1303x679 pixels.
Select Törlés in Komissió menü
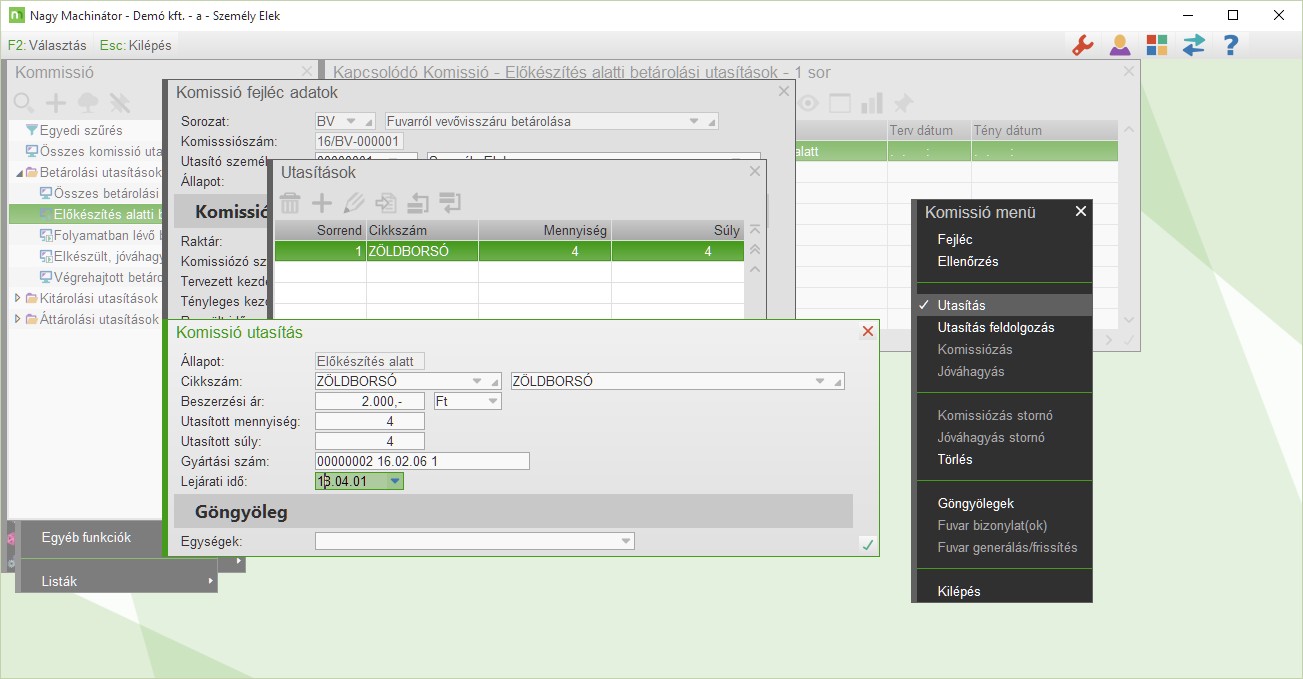955,459
